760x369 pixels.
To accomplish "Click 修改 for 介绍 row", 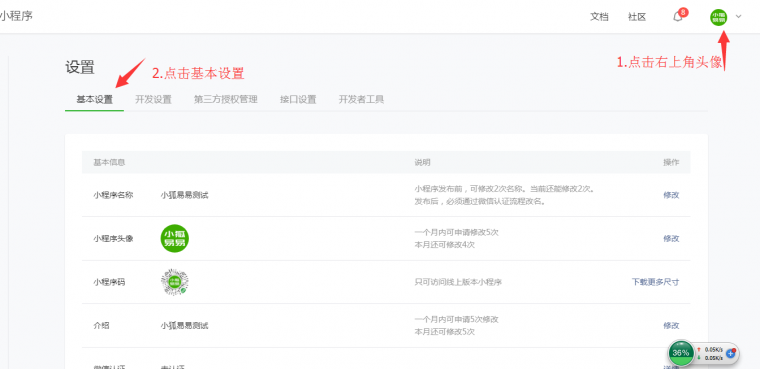I will coord(671,325).
